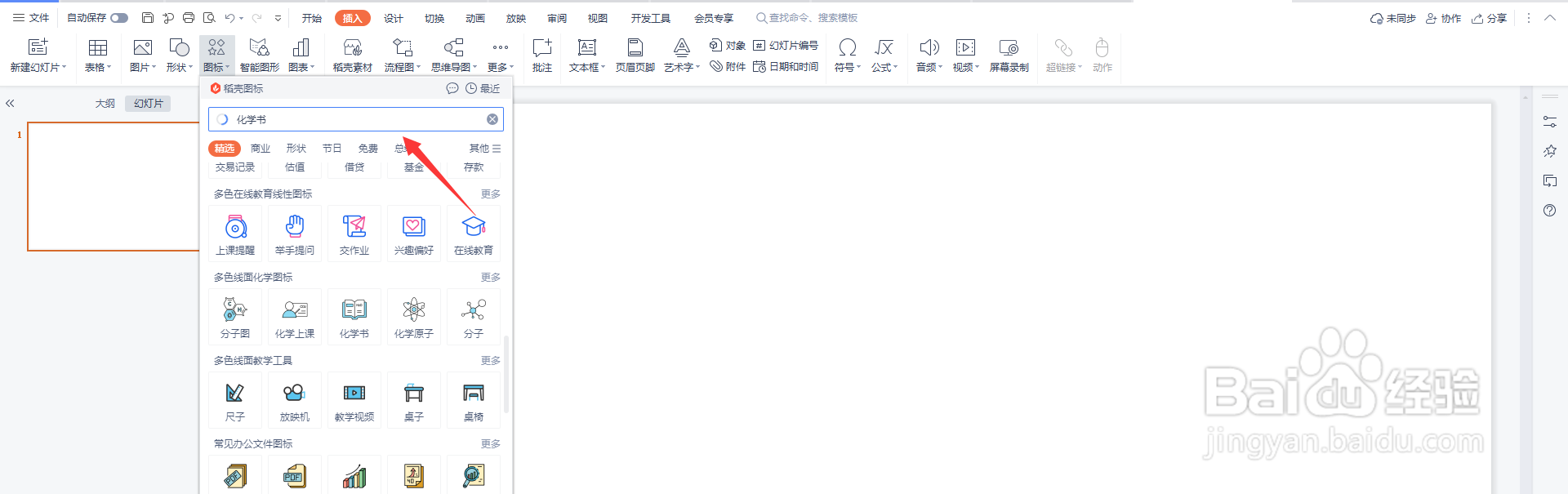Select the 分子 molecule icon
This screenshot has width=1568, height=494.
pyautogui.click(x=474, y=317)
